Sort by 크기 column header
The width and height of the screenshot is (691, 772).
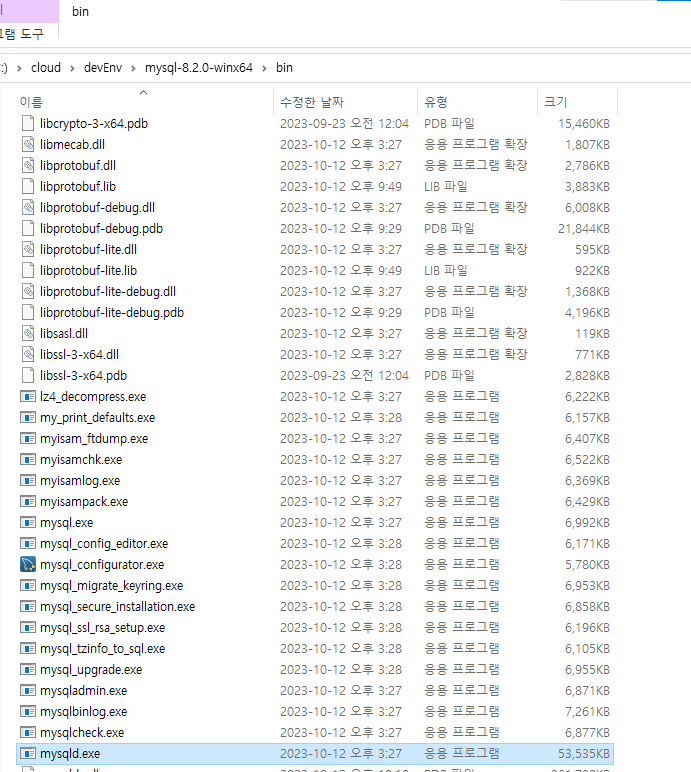tap(556, 102)
